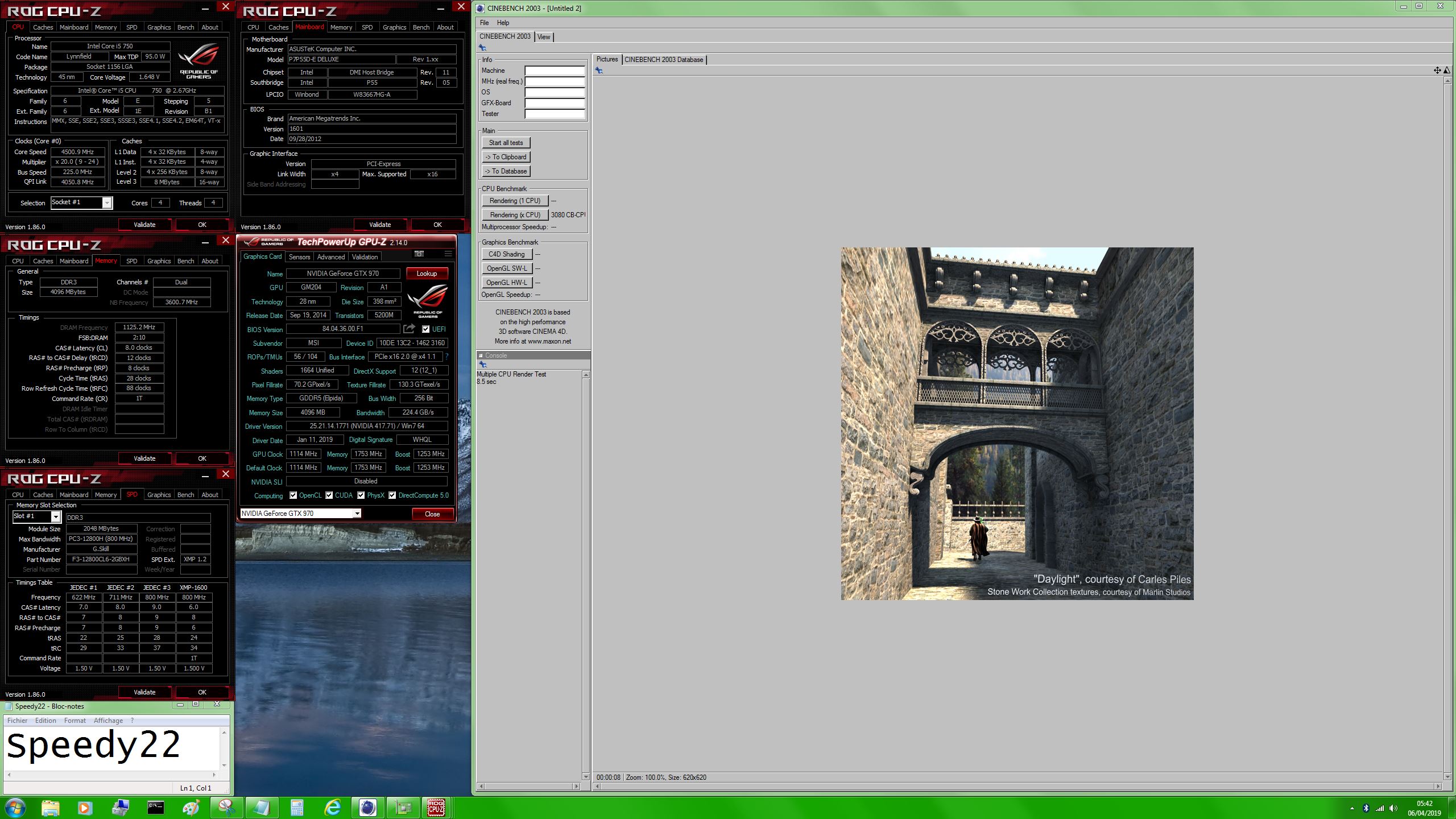Open the Snipping Tool taskbar icon

(x=226, y=808)
